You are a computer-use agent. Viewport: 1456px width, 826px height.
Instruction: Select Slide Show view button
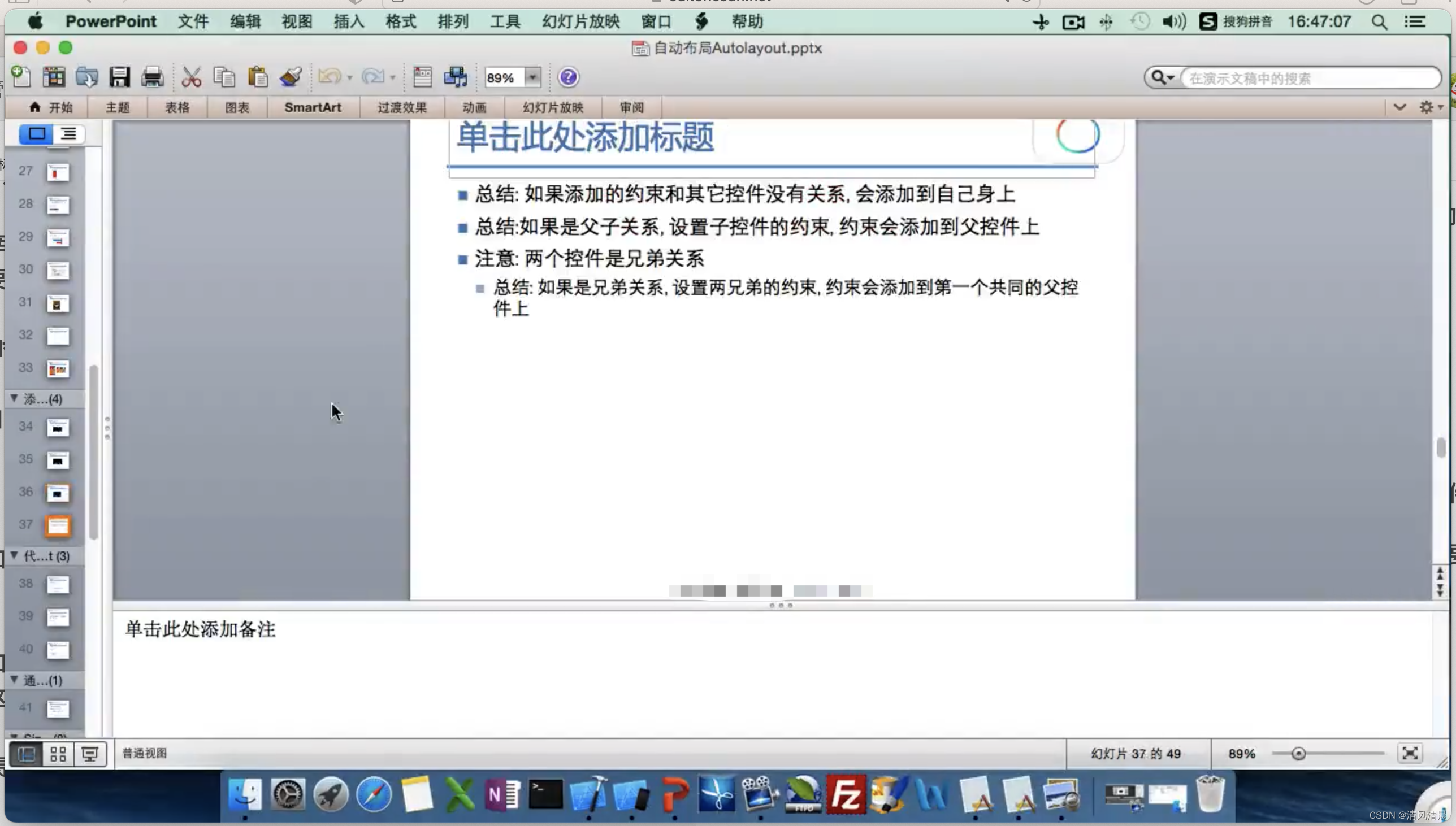[x=90, y=754]
